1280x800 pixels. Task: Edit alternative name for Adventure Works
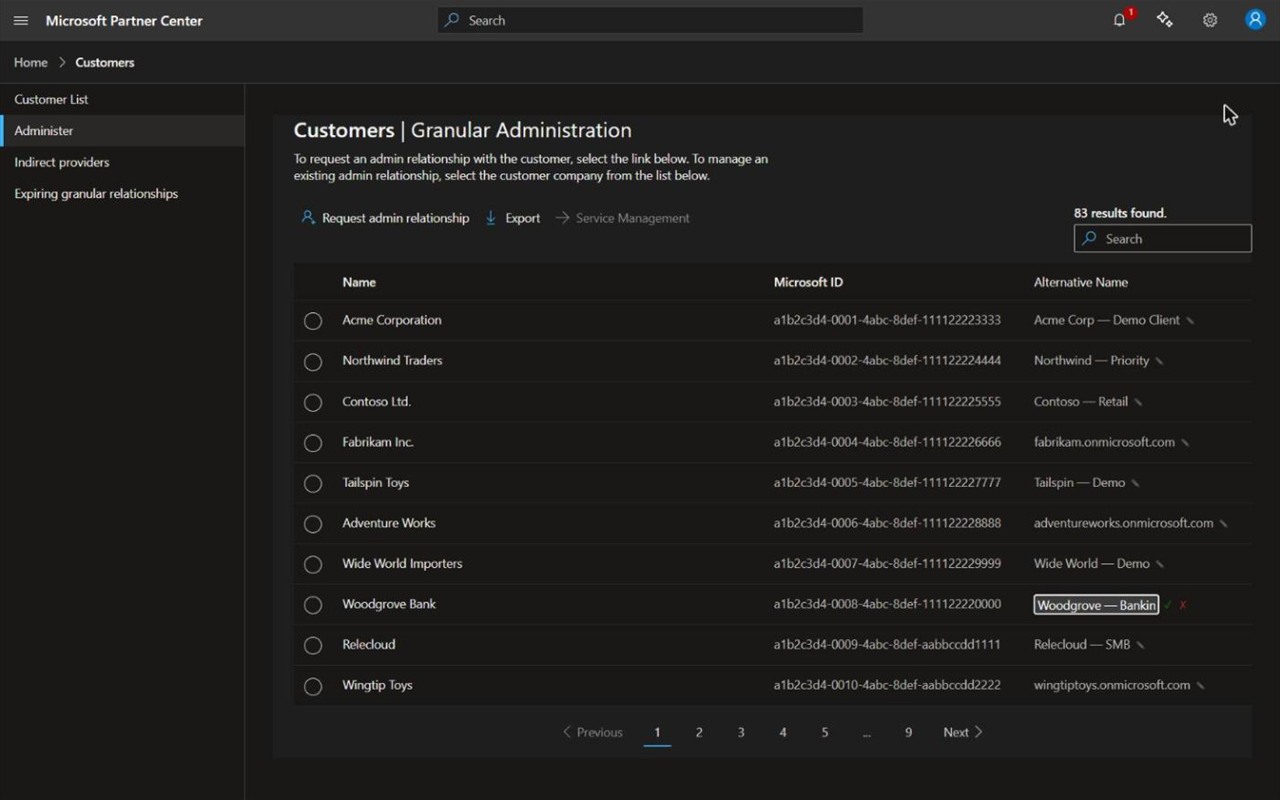click(x=1224, y=524)
